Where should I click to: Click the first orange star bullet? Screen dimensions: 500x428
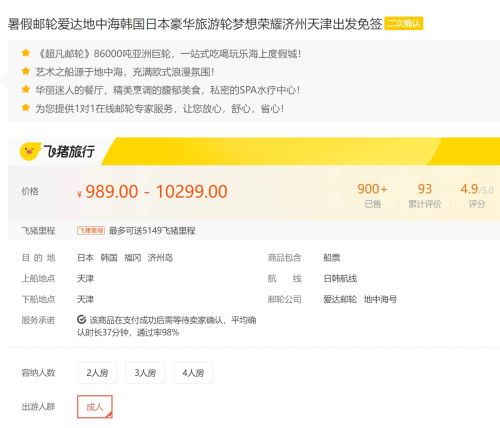[26, 53]
